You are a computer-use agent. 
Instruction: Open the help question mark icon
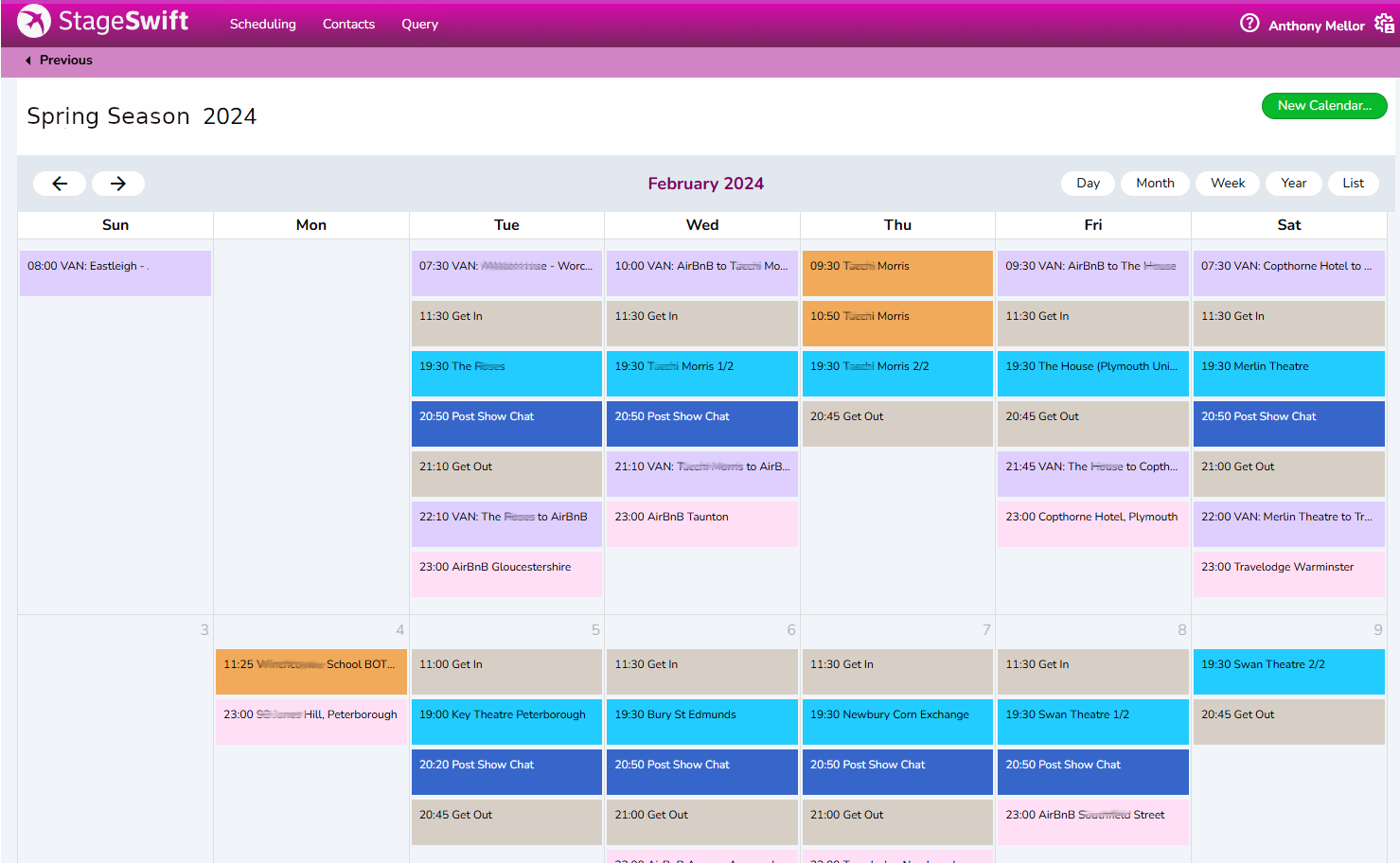click(x=1249, y=23)
